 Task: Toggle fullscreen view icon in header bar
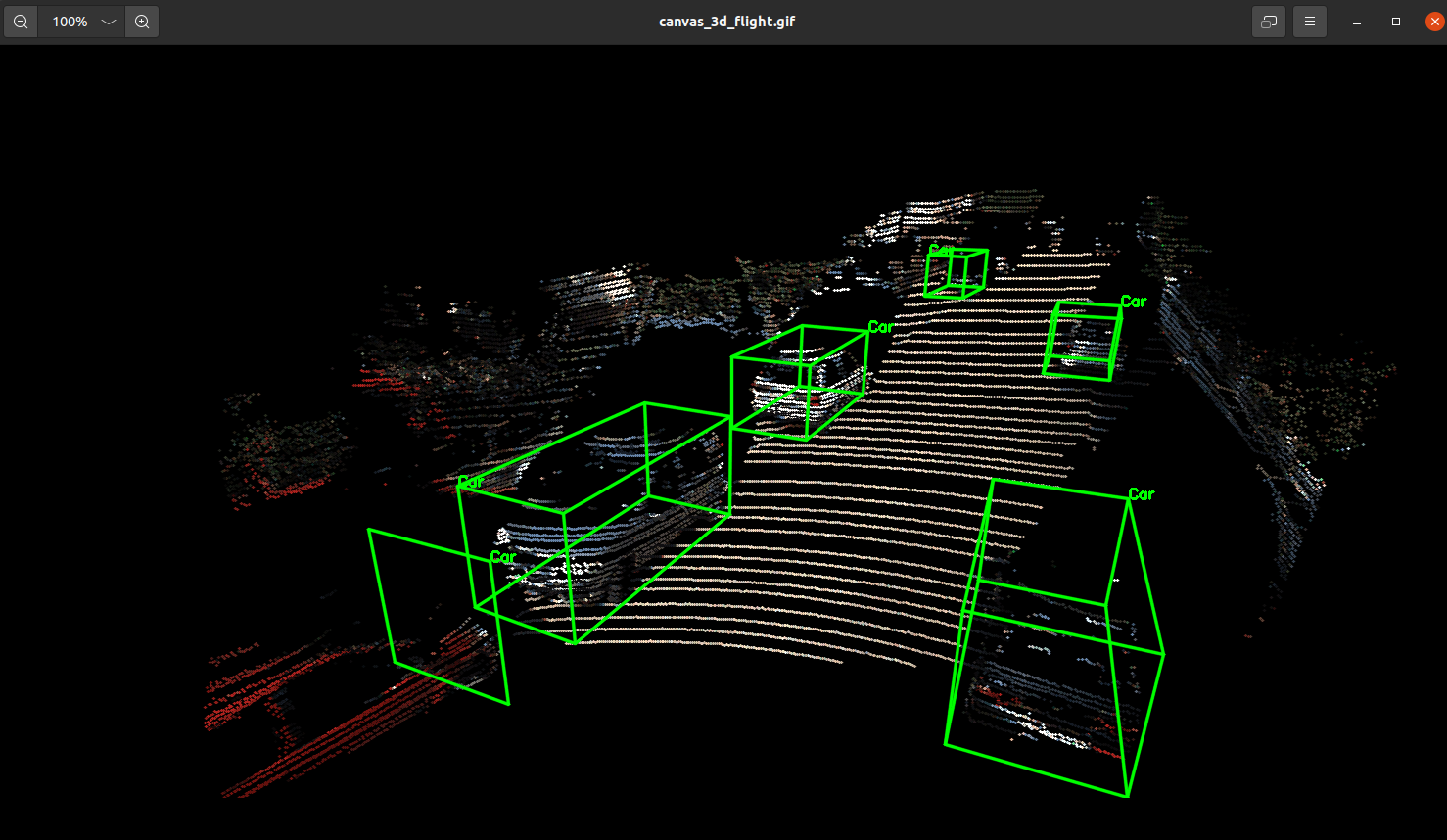click(x=1269, y=22)
